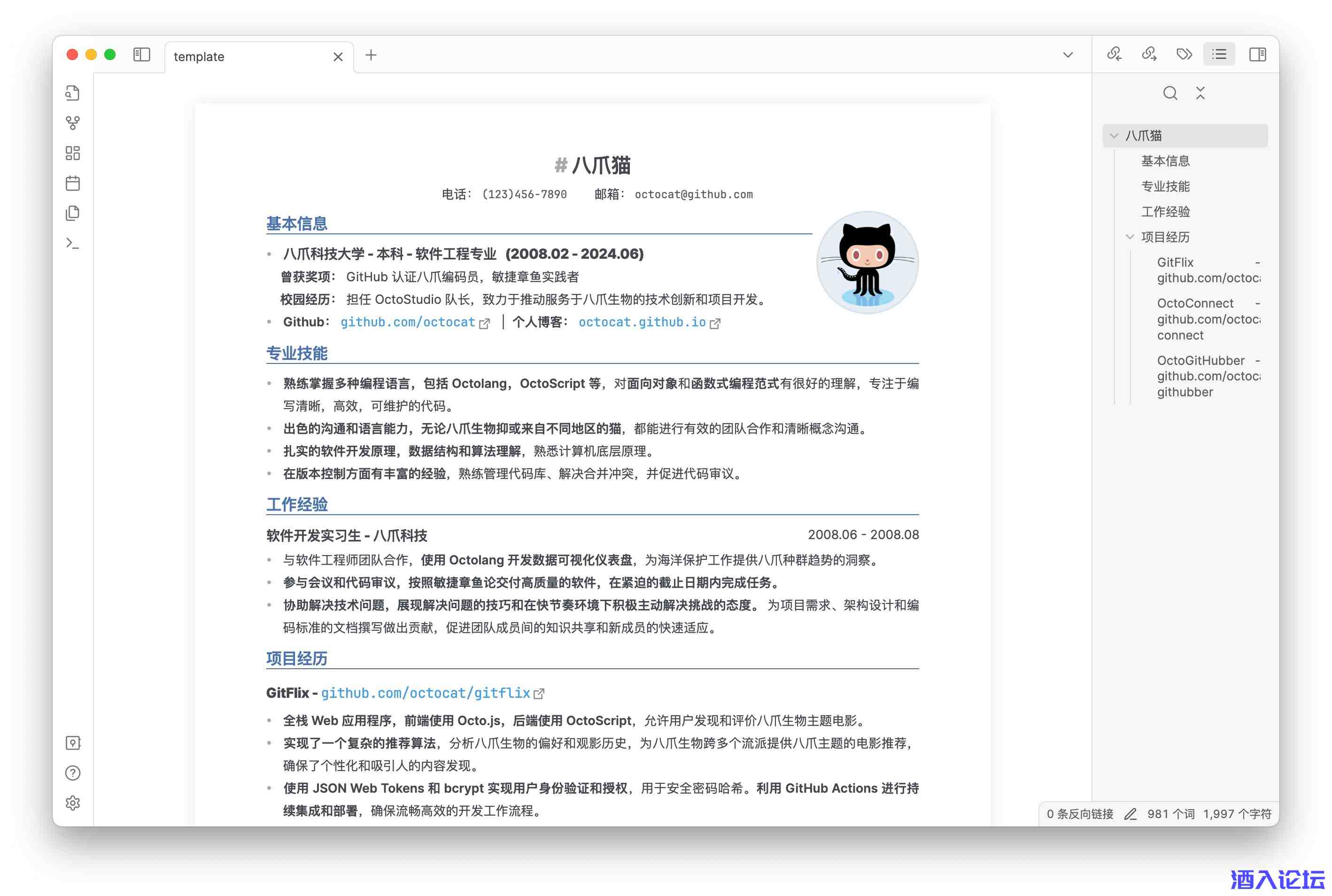
Task: Open the vault switcher icon
Action: point(73,743)
